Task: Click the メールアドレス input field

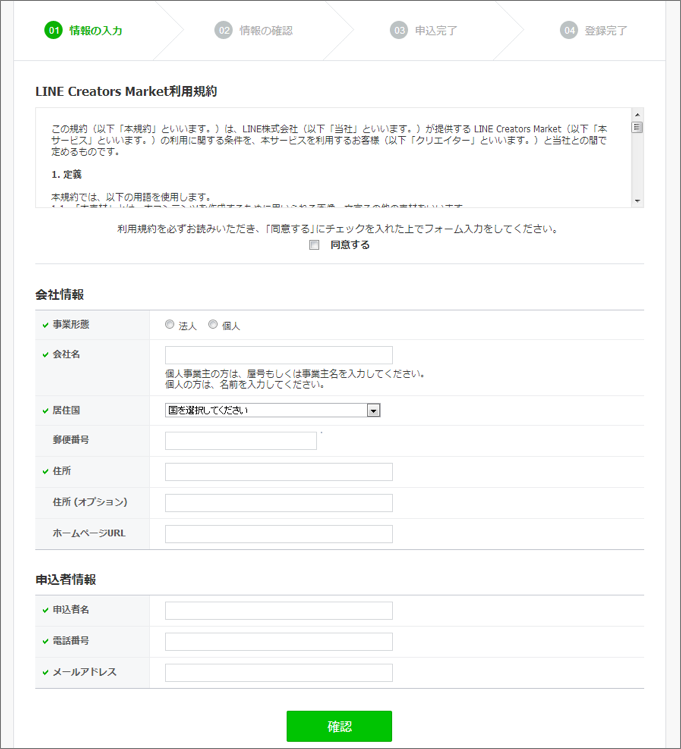Action: click(278, 673)
